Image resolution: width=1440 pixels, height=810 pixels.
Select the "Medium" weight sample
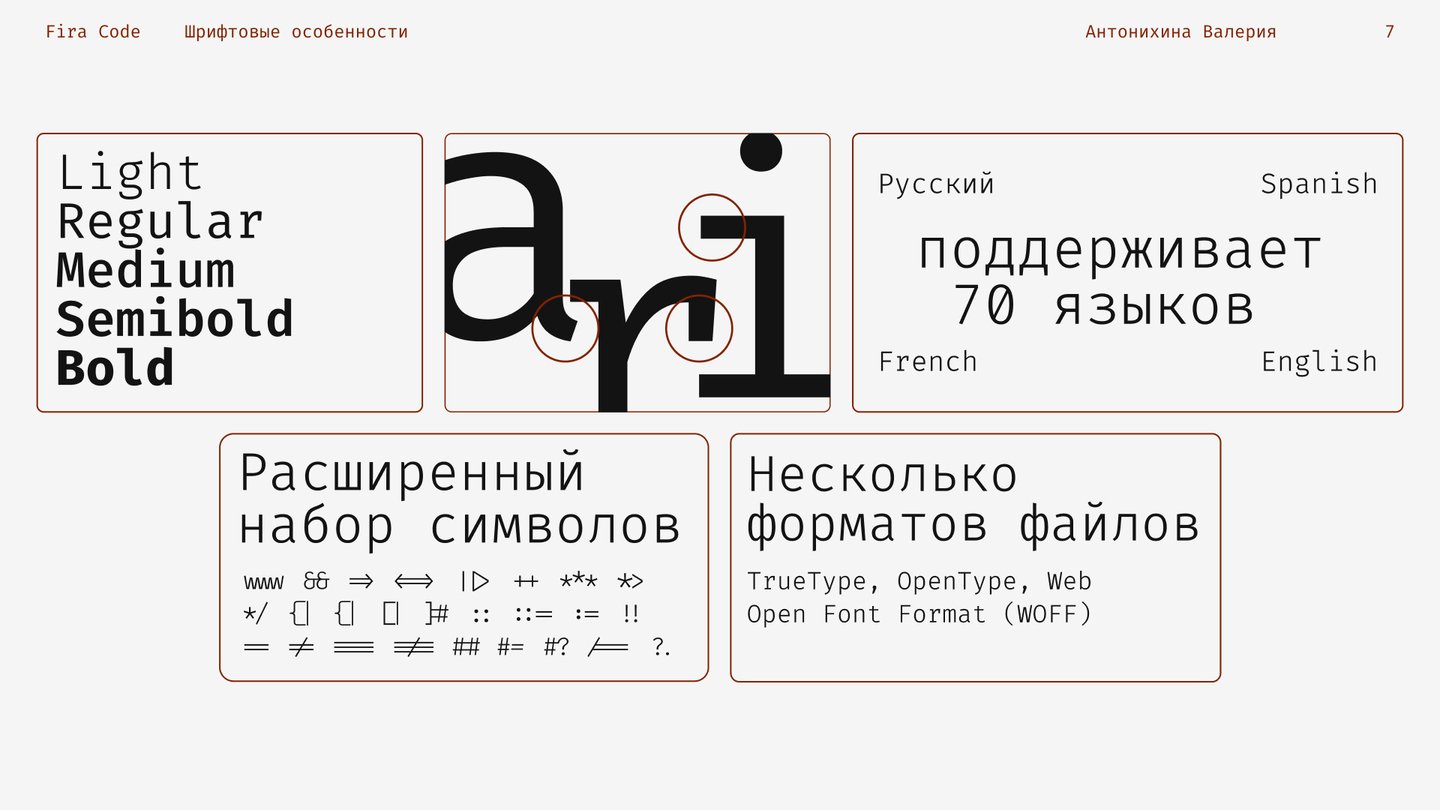click(x=146, y=270)
